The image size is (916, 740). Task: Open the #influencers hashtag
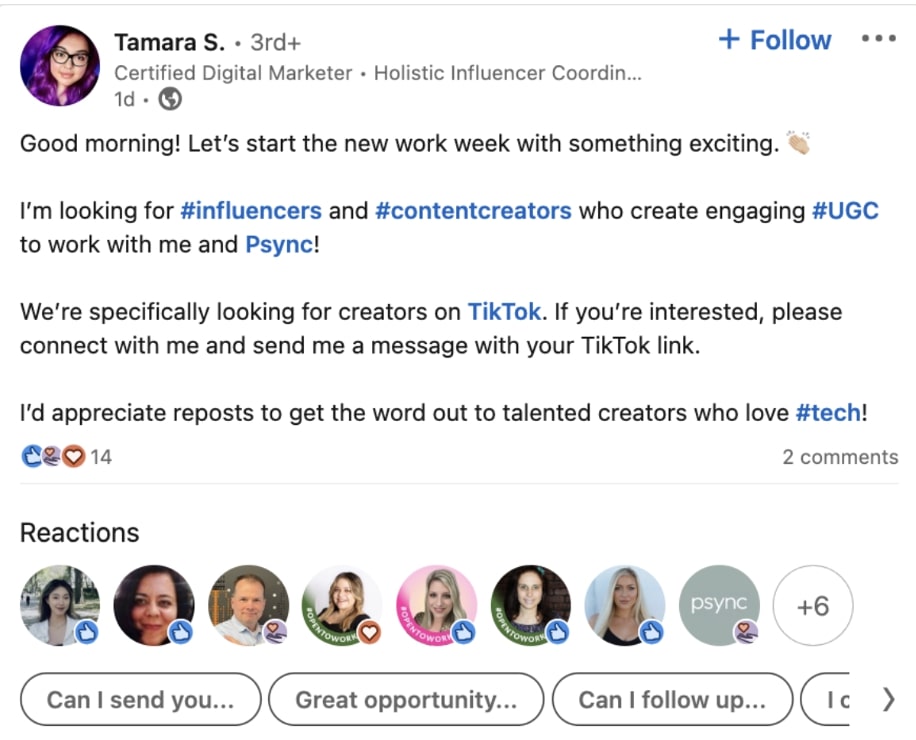coord(250,211)
